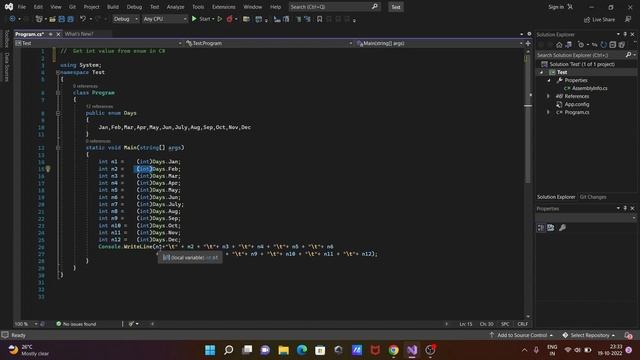Open the Build menu
640x360 pixels.
point(113,7)
